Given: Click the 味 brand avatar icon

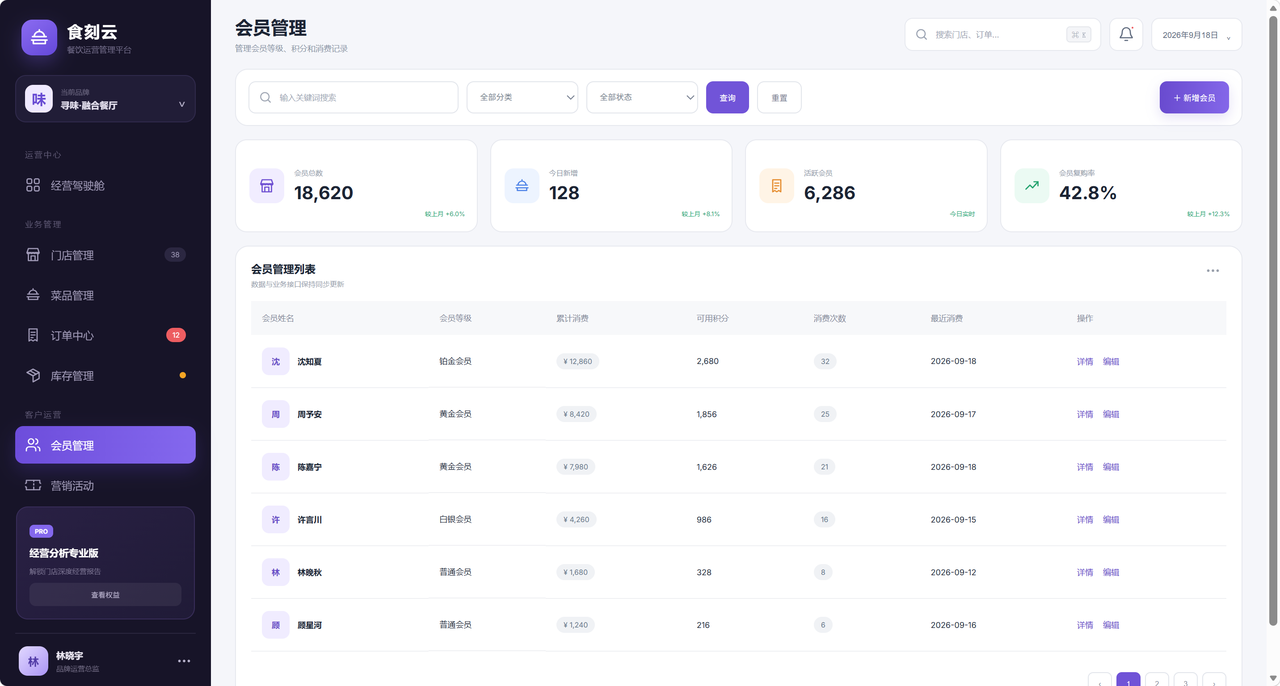Looking at the screenshot, I should (x=39, y=99).
